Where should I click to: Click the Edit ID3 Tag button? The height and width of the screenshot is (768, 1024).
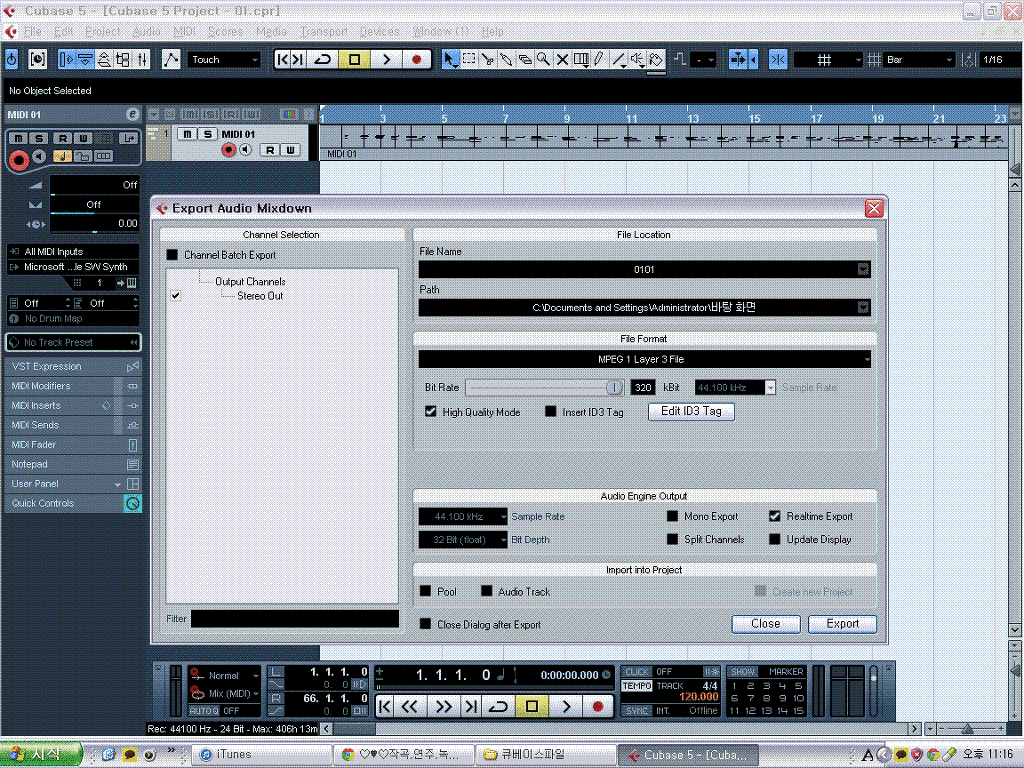point(691,411)
